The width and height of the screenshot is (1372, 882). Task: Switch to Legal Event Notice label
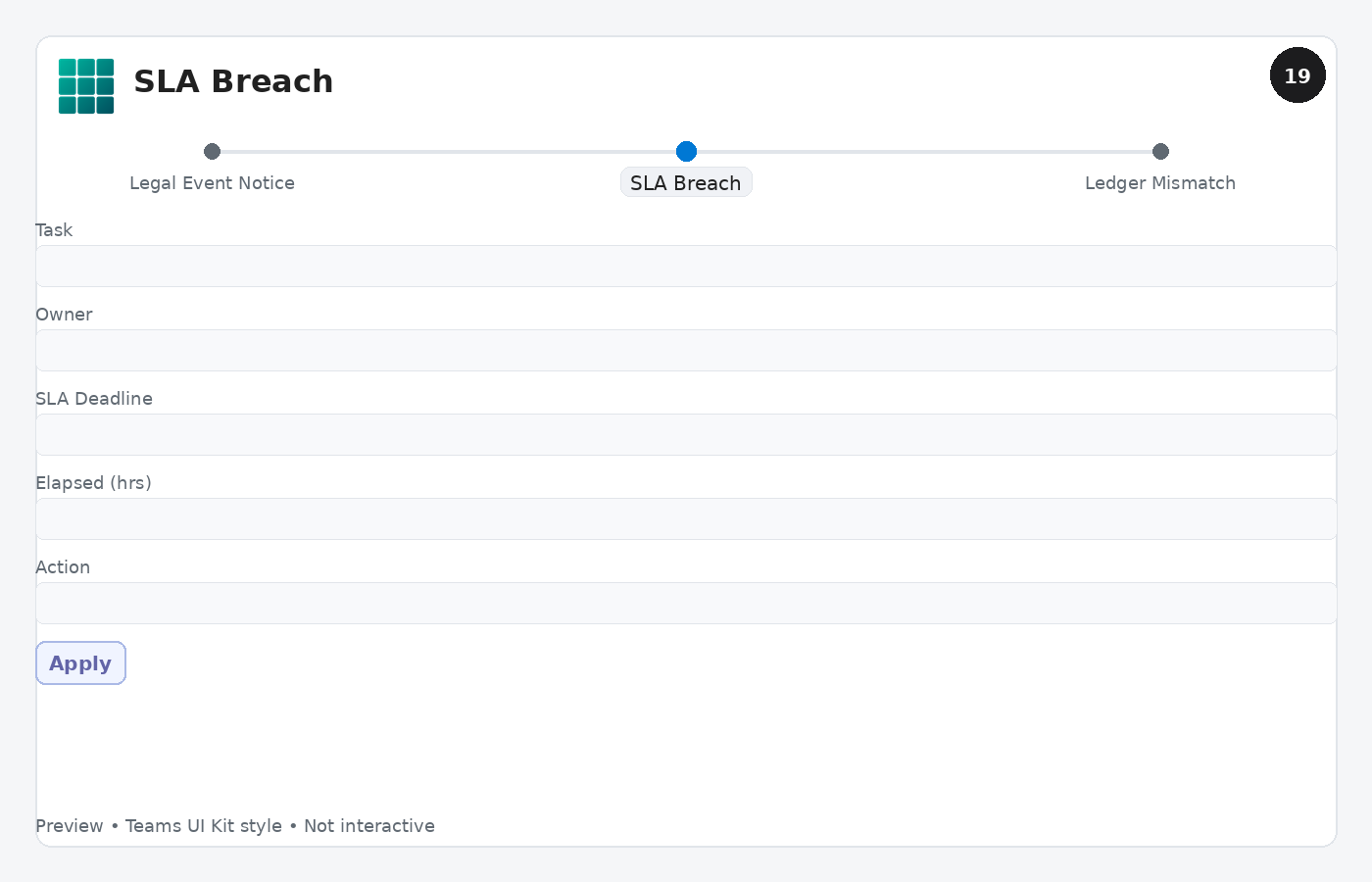[x=212, y=183]
